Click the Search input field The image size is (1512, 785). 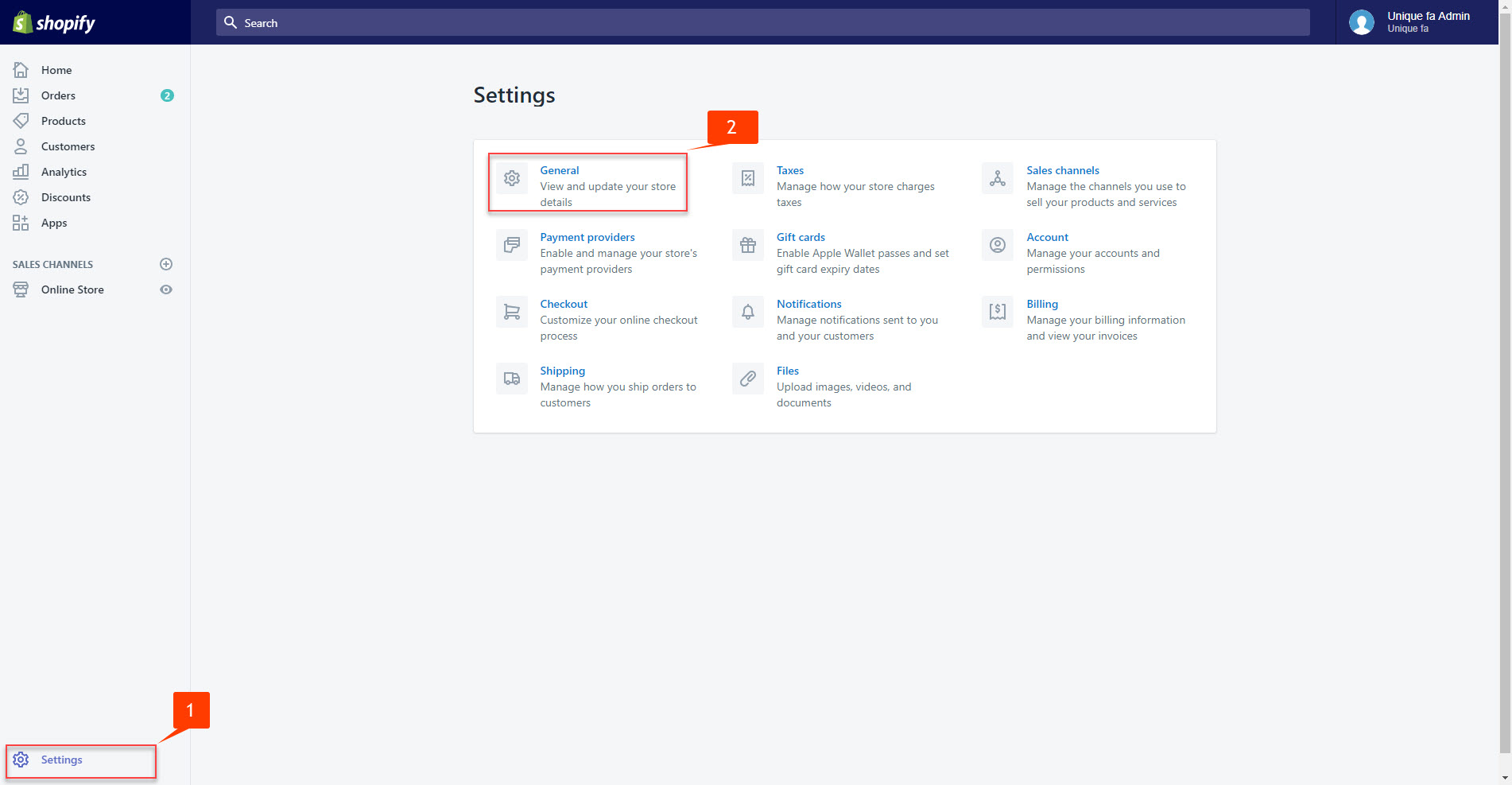(x=763, y=22)
